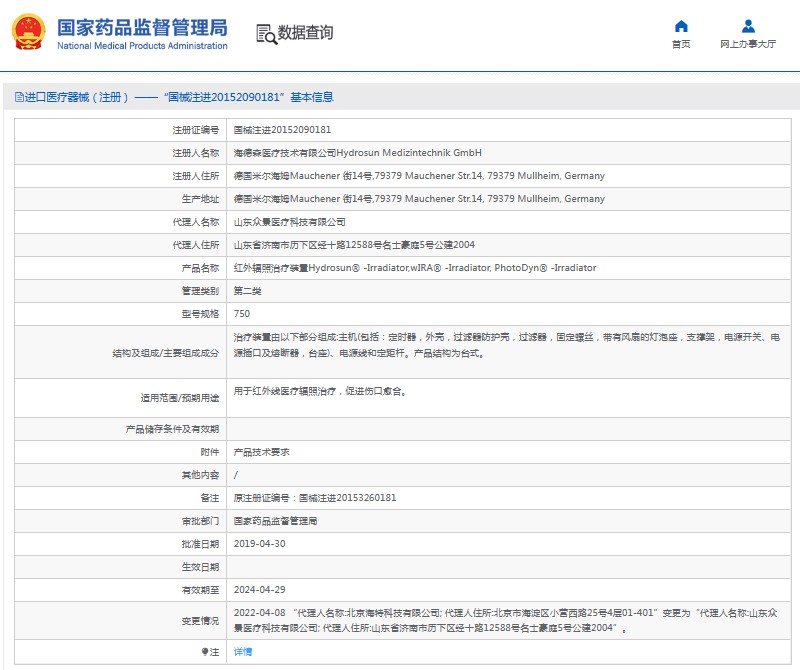Select registration number 国械注进20152090181 value
800x670 pixels.
click(282, 130)
